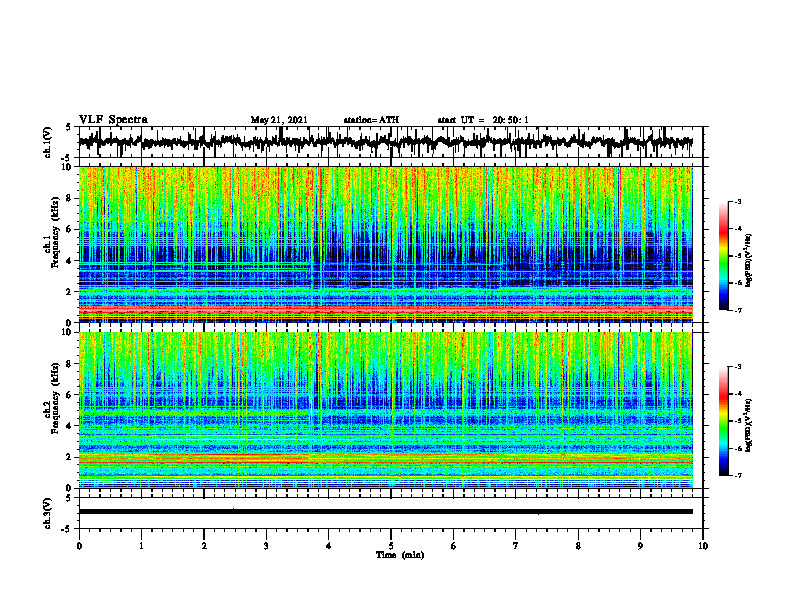Click the ch.2 color scale "-3" label
This screenshot has width=792, height=612.
coord(738,367)
